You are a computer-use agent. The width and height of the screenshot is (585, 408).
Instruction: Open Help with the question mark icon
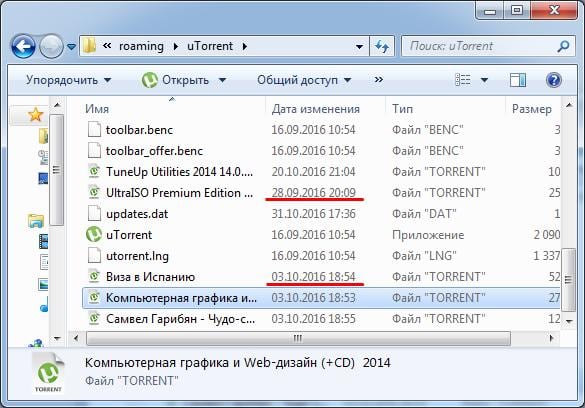coord(554,80)
